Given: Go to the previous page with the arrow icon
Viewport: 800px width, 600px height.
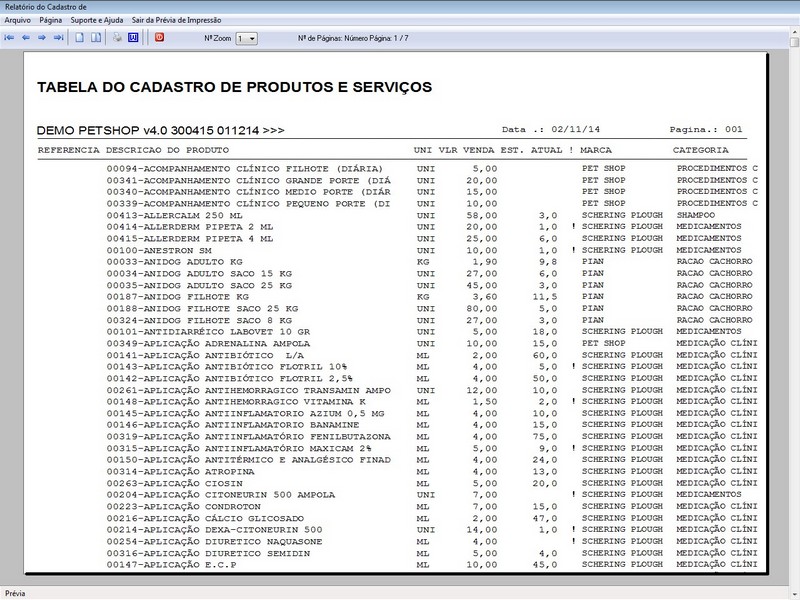Looking at the screenshot, I should [27, 37].
